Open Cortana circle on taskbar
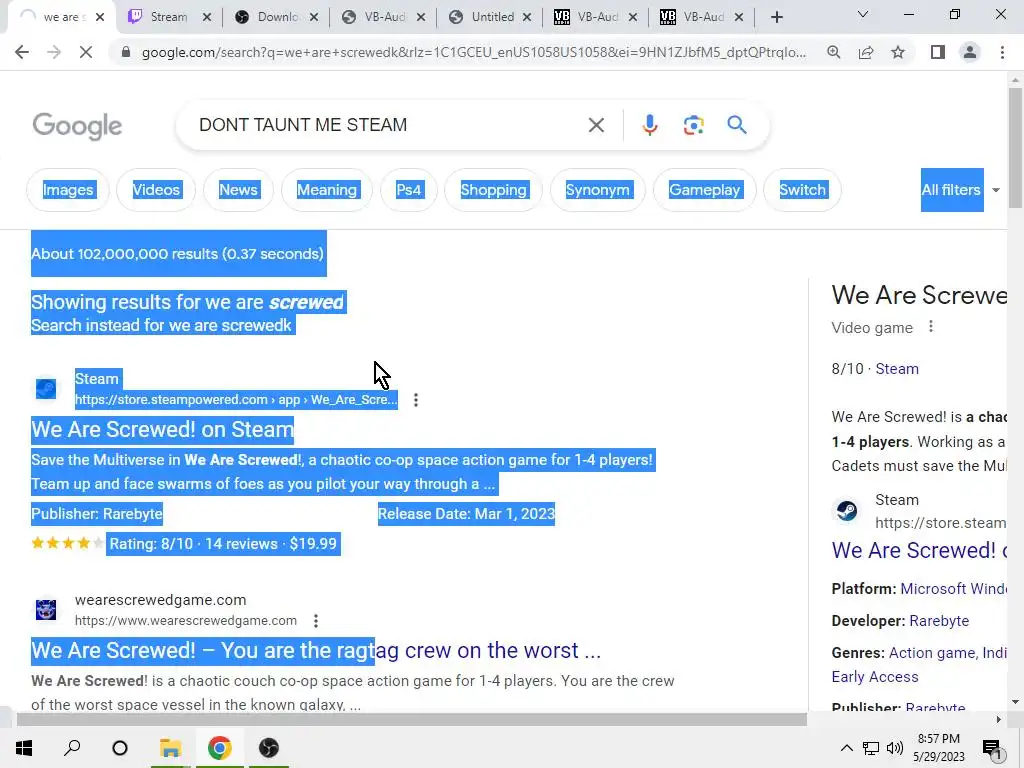The width and height of the screenshot is (1024, 768). pyautogui.click(x=120, y=748)
